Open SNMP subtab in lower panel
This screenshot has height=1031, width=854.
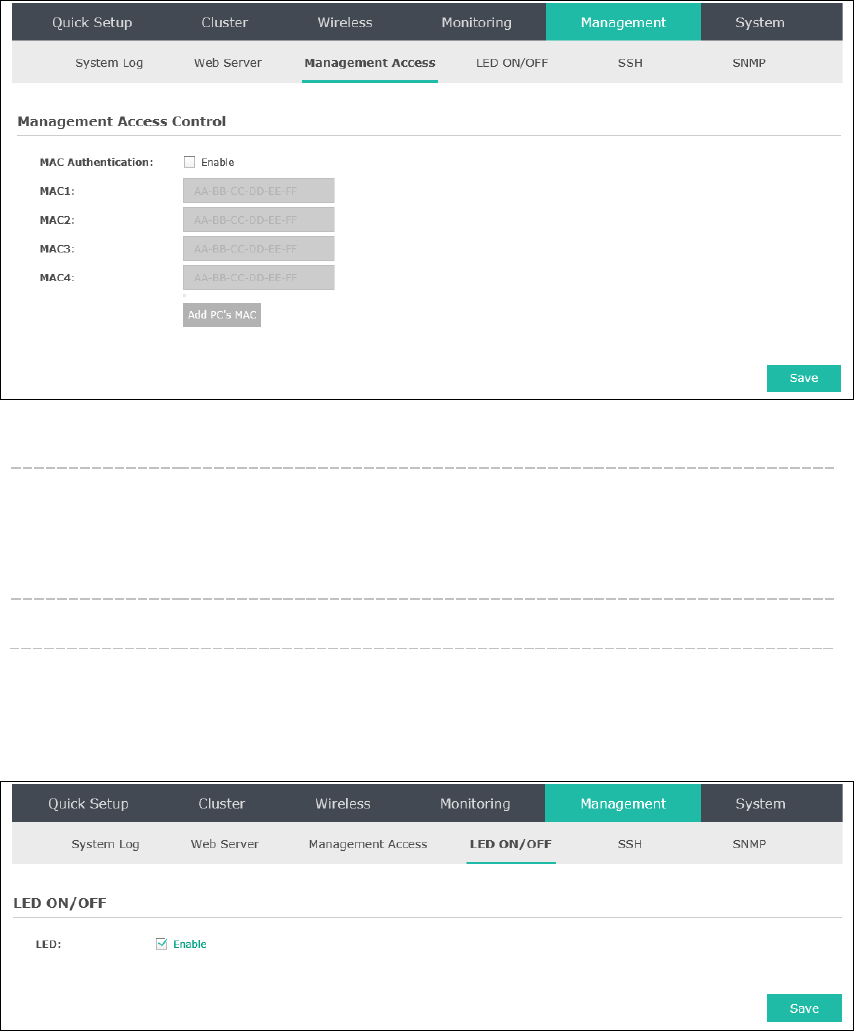point(749,844)
